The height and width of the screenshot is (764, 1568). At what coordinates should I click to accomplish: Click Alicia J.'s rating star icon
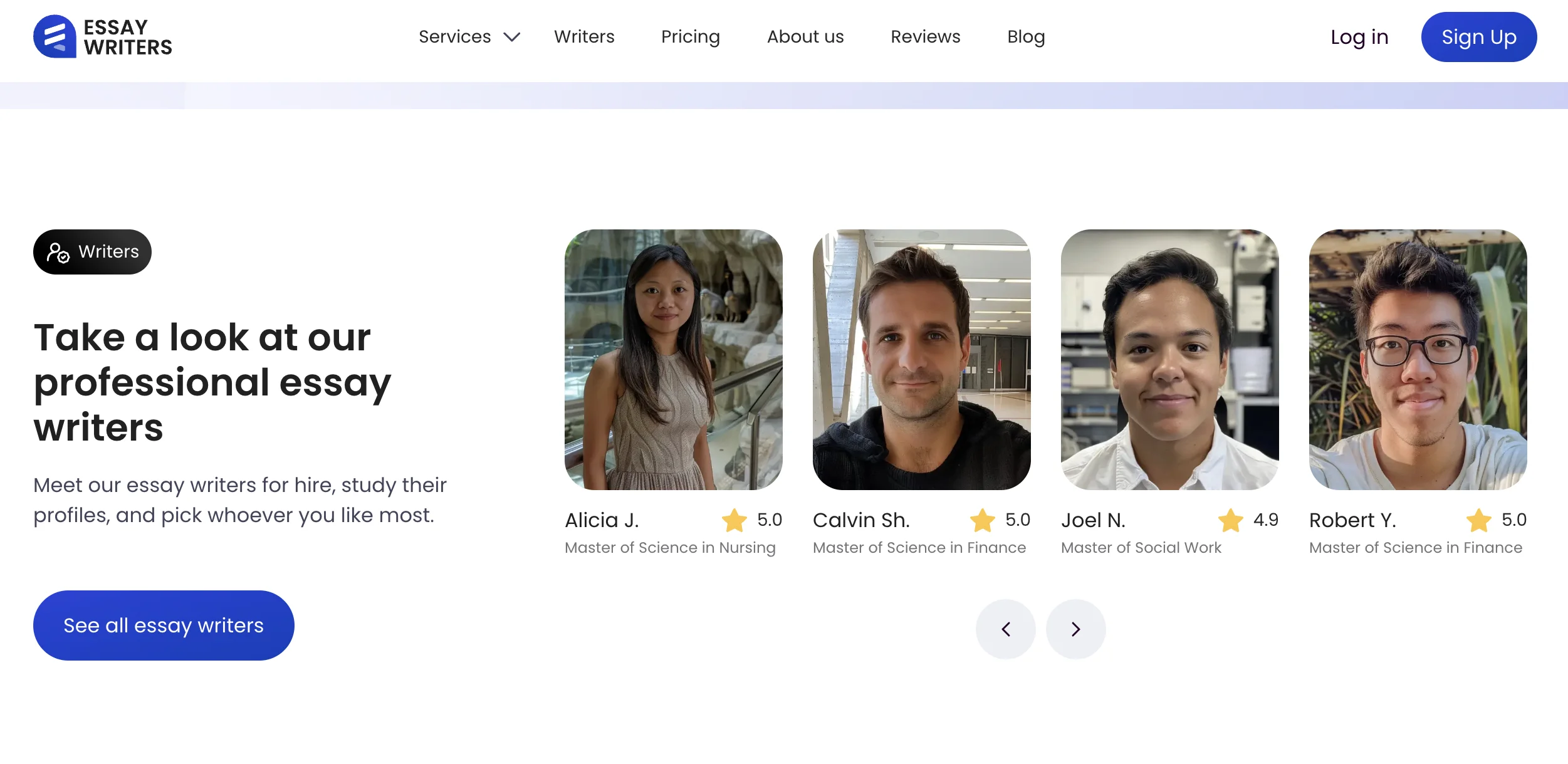(x=734, y=520)
